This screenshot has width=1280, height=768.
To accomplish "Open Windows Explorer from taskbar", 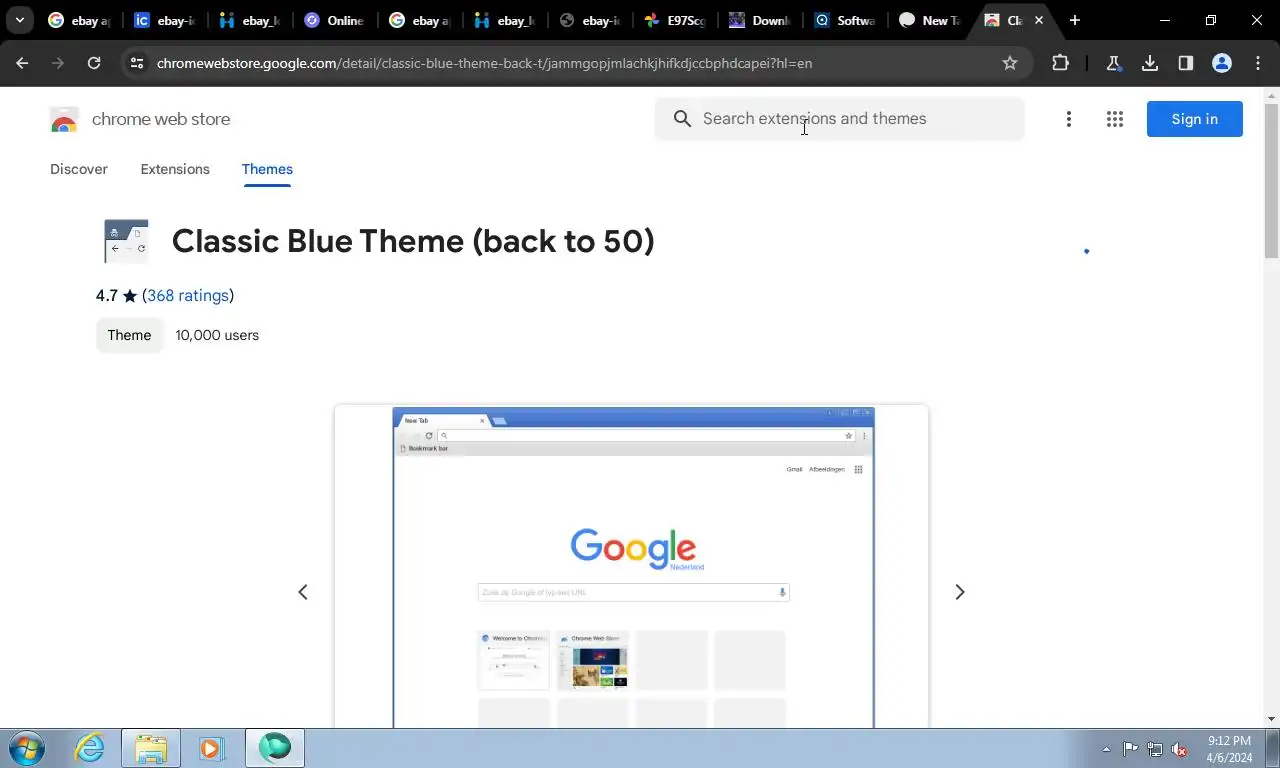I will (x=151, y=748).
